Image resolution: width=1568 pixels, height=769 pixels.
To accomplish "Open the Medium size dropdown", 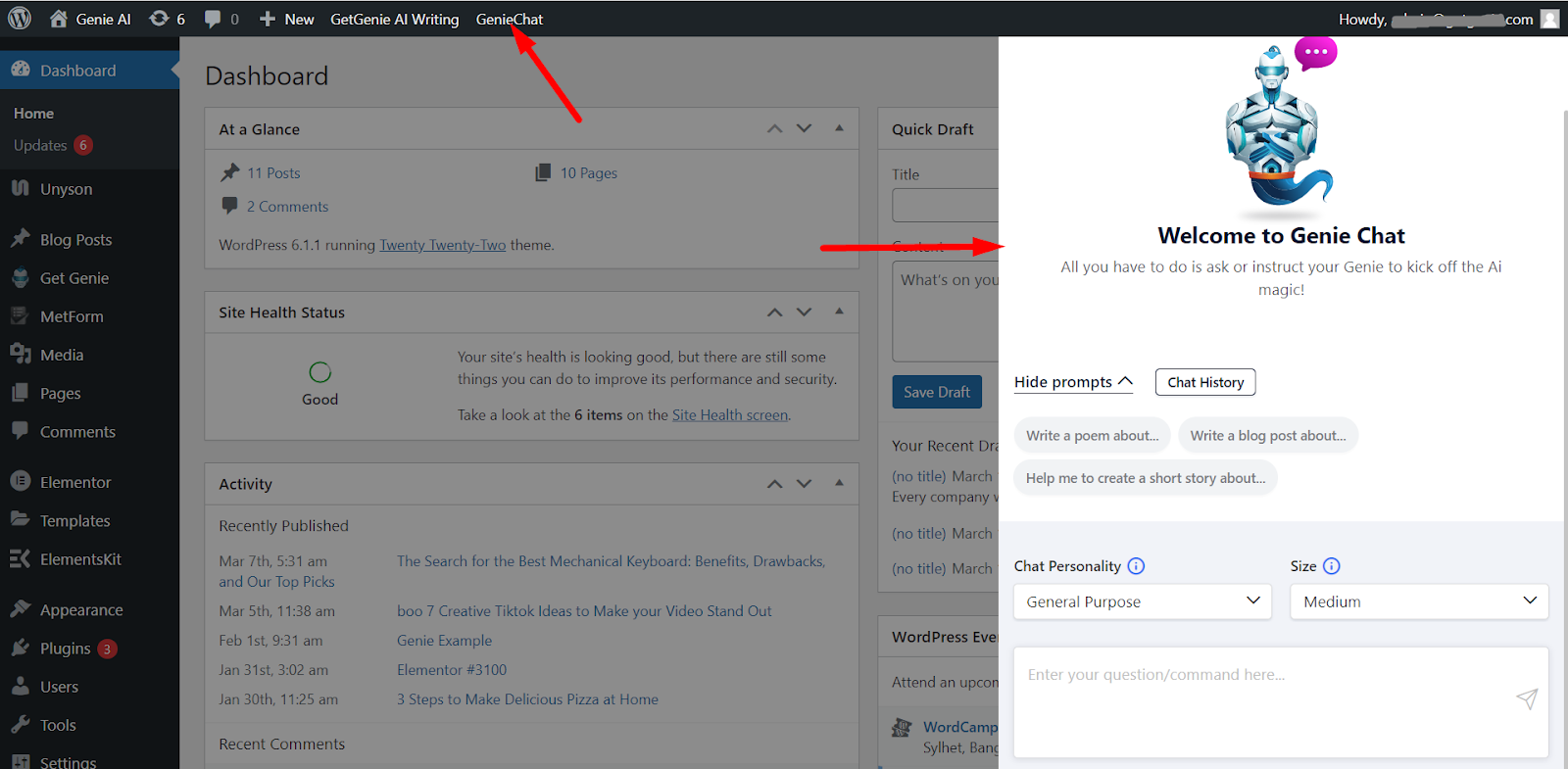I will [x=1419, y=601].
